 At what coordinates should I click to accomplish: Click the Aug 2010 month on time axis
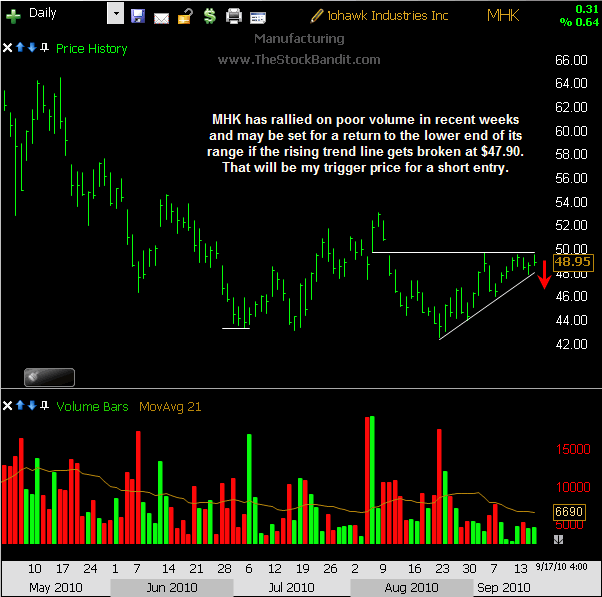pos(410,587)
